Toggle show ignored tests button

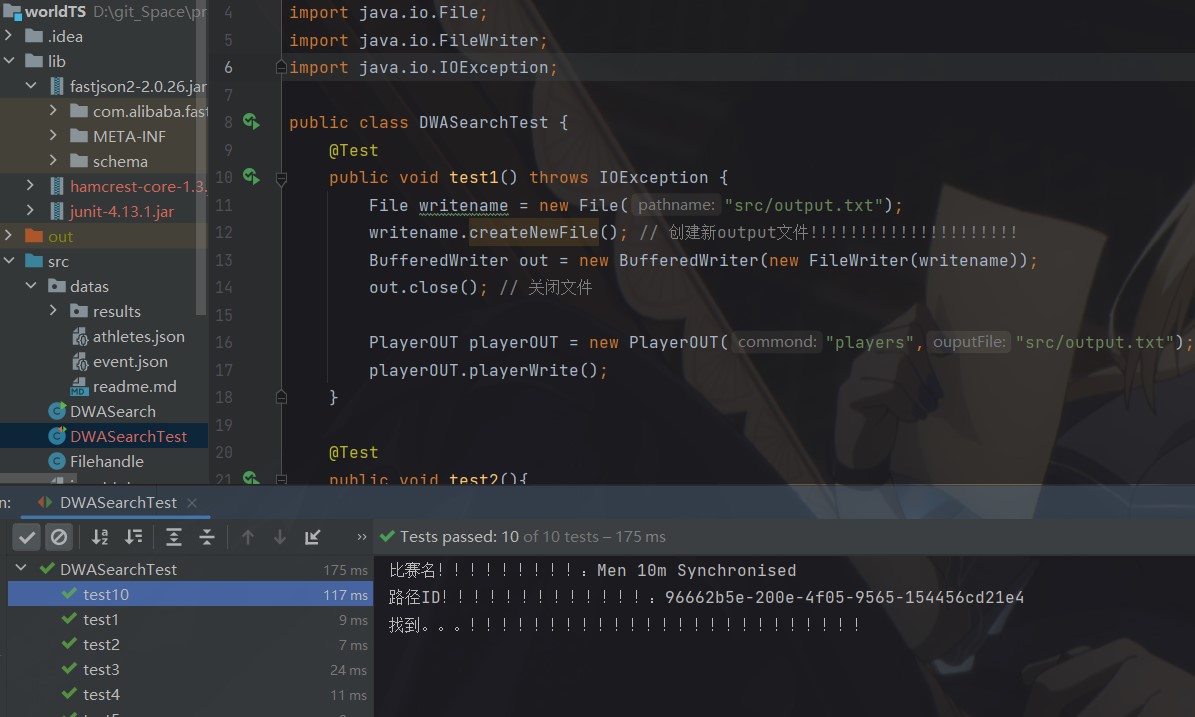[59, 537]
